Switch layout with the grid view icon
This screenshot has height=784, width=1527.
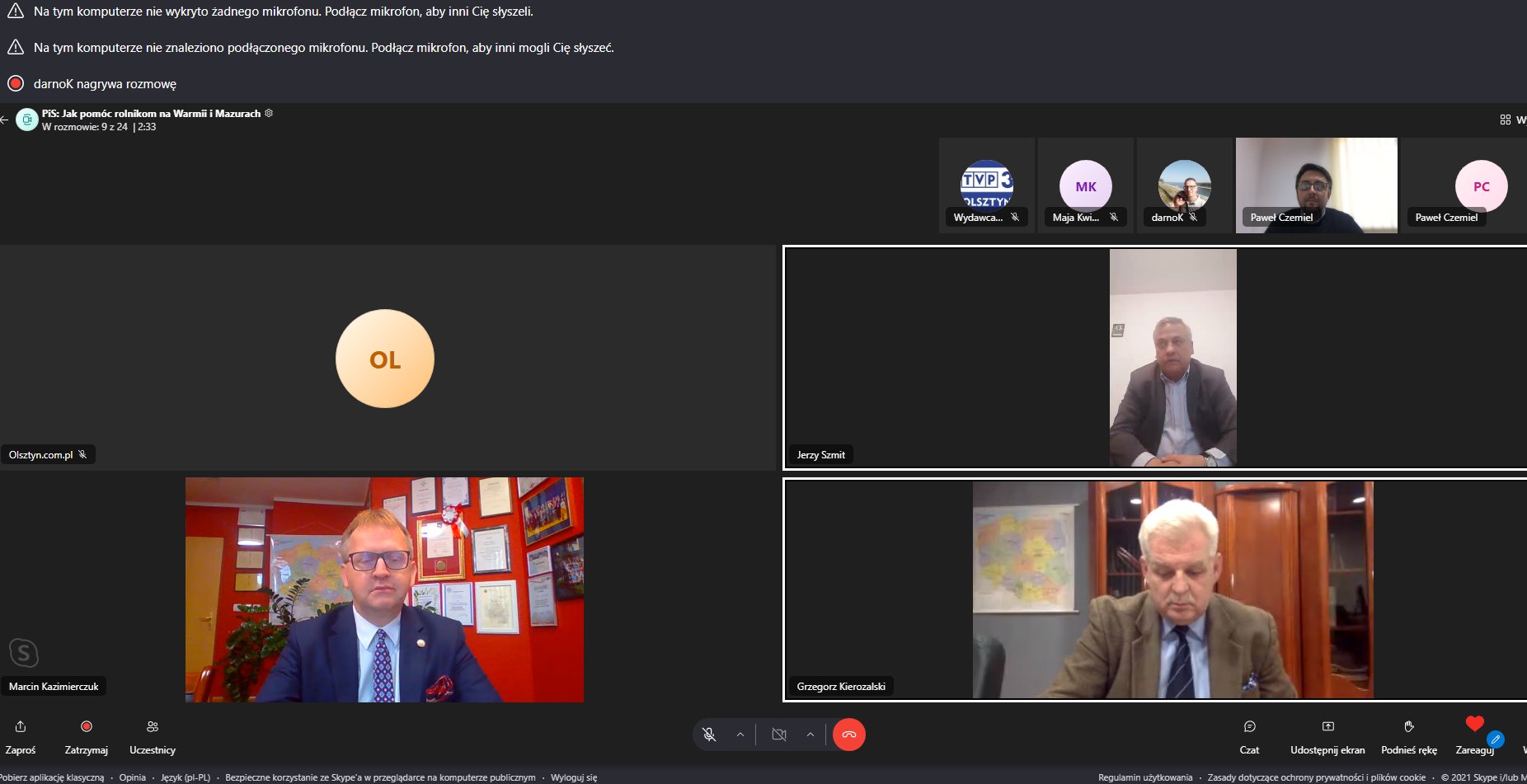1506,120
